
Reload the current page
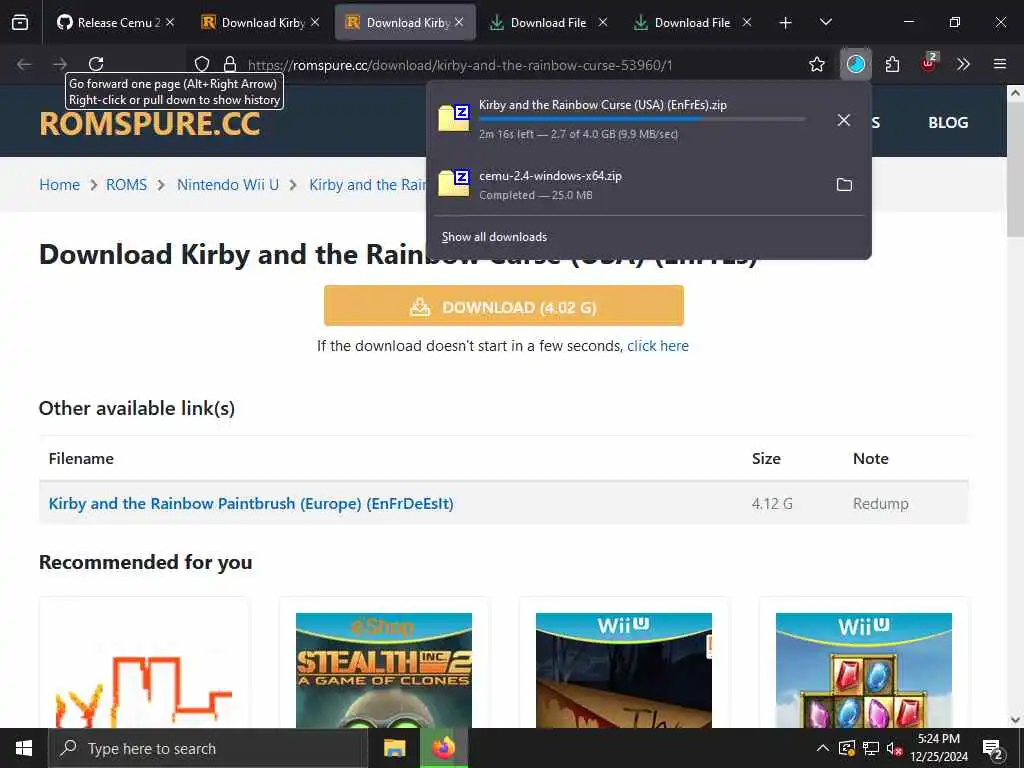pos(96,64)
